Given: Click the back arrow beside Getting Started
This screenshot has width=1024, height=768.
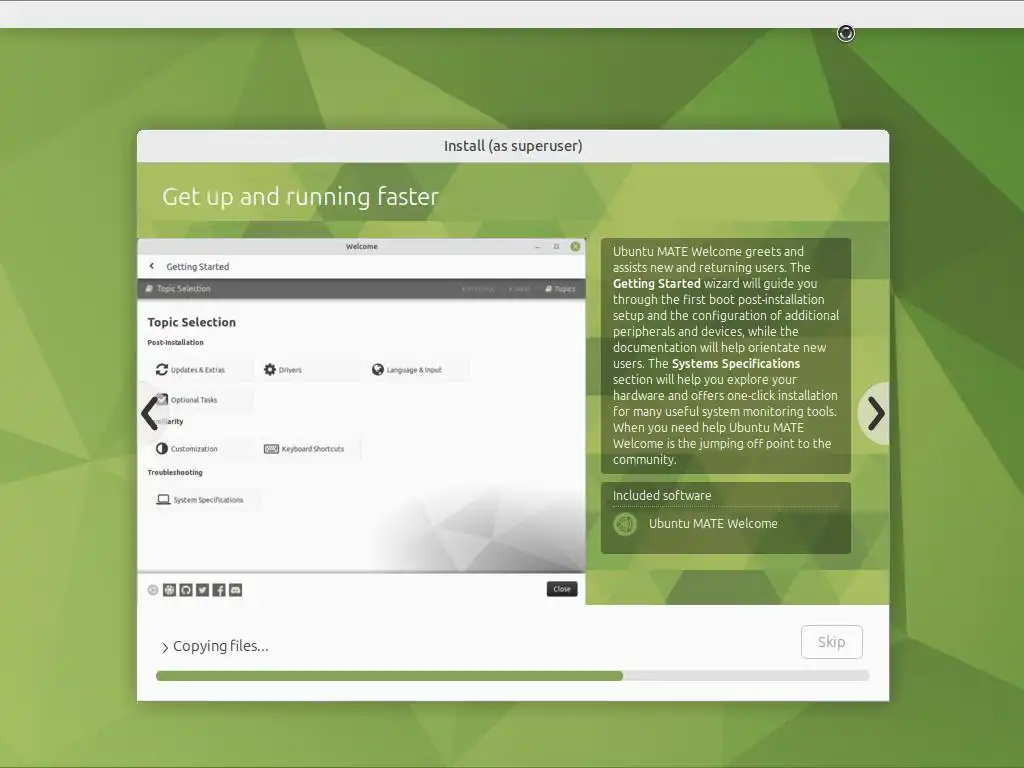Looking at the screenshot, I should (x=152, y=266).
